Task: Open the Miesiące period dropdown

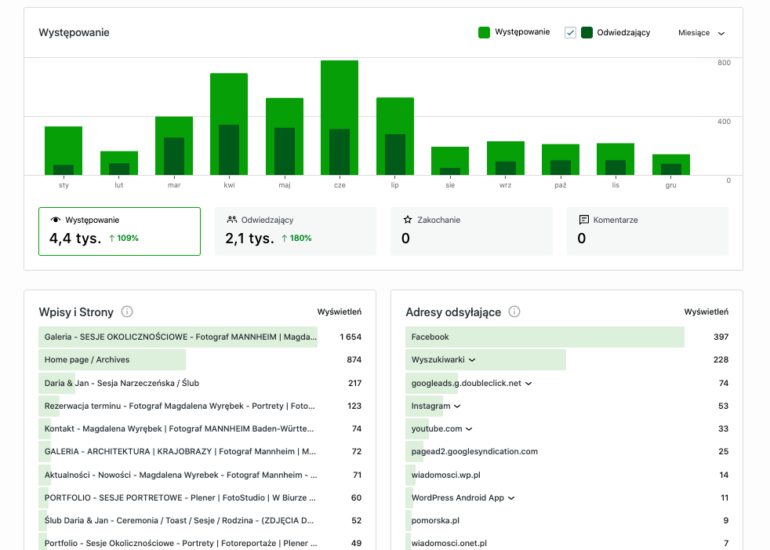Action: (x=701, y=32)
